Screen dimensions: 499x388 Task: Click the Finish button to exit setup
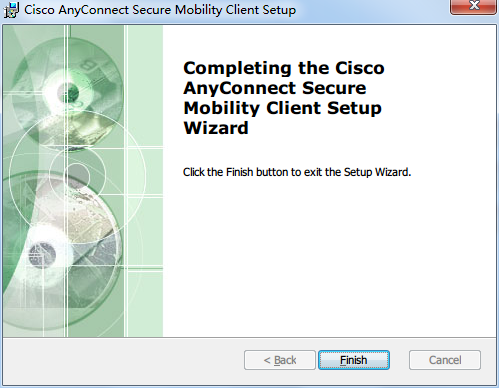pos(354,360)
